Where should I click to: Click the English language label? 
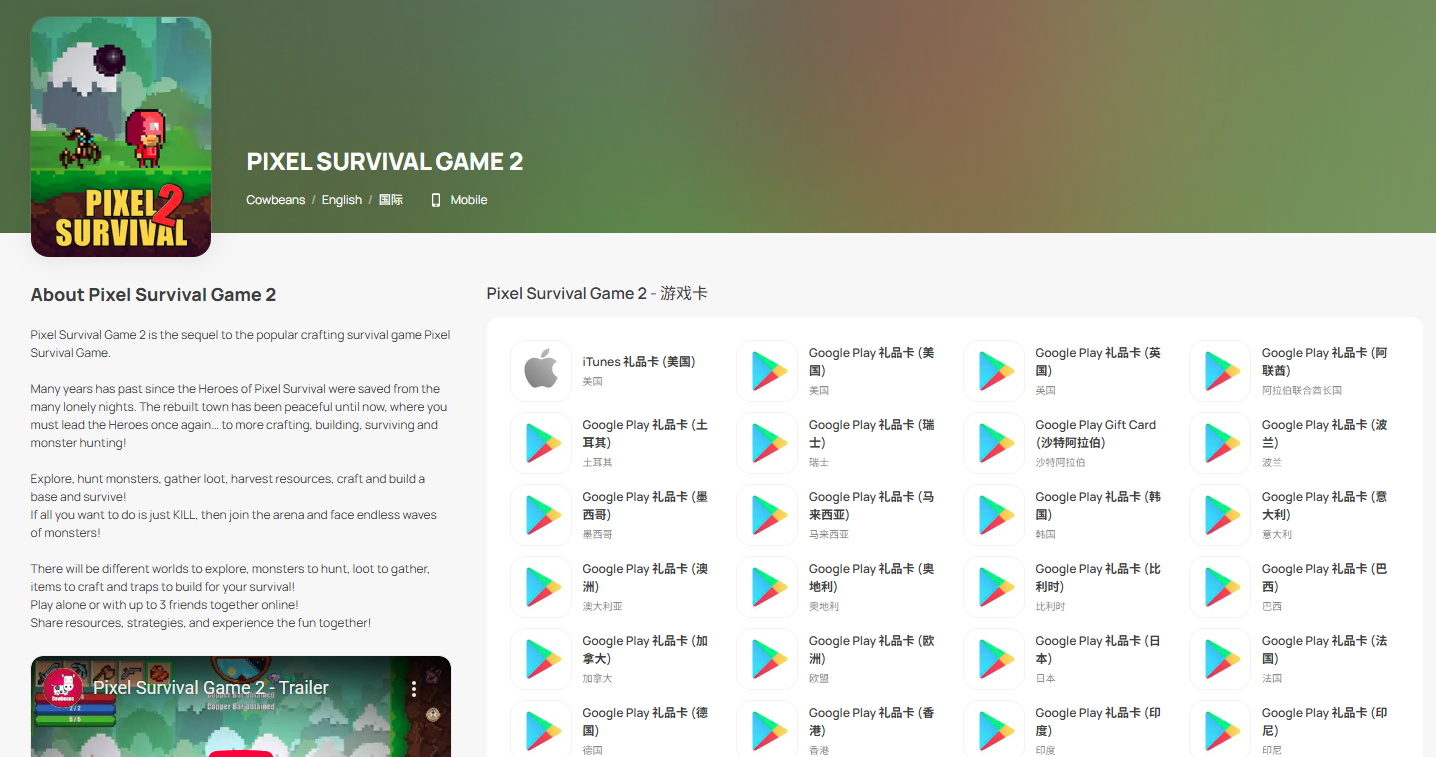coord(341,200)
